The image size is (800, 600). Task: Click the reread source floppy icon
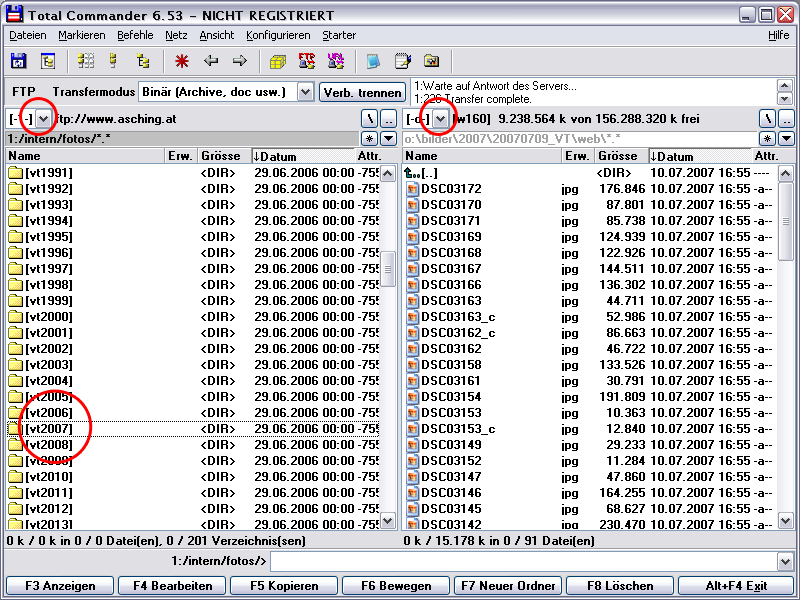18,61
